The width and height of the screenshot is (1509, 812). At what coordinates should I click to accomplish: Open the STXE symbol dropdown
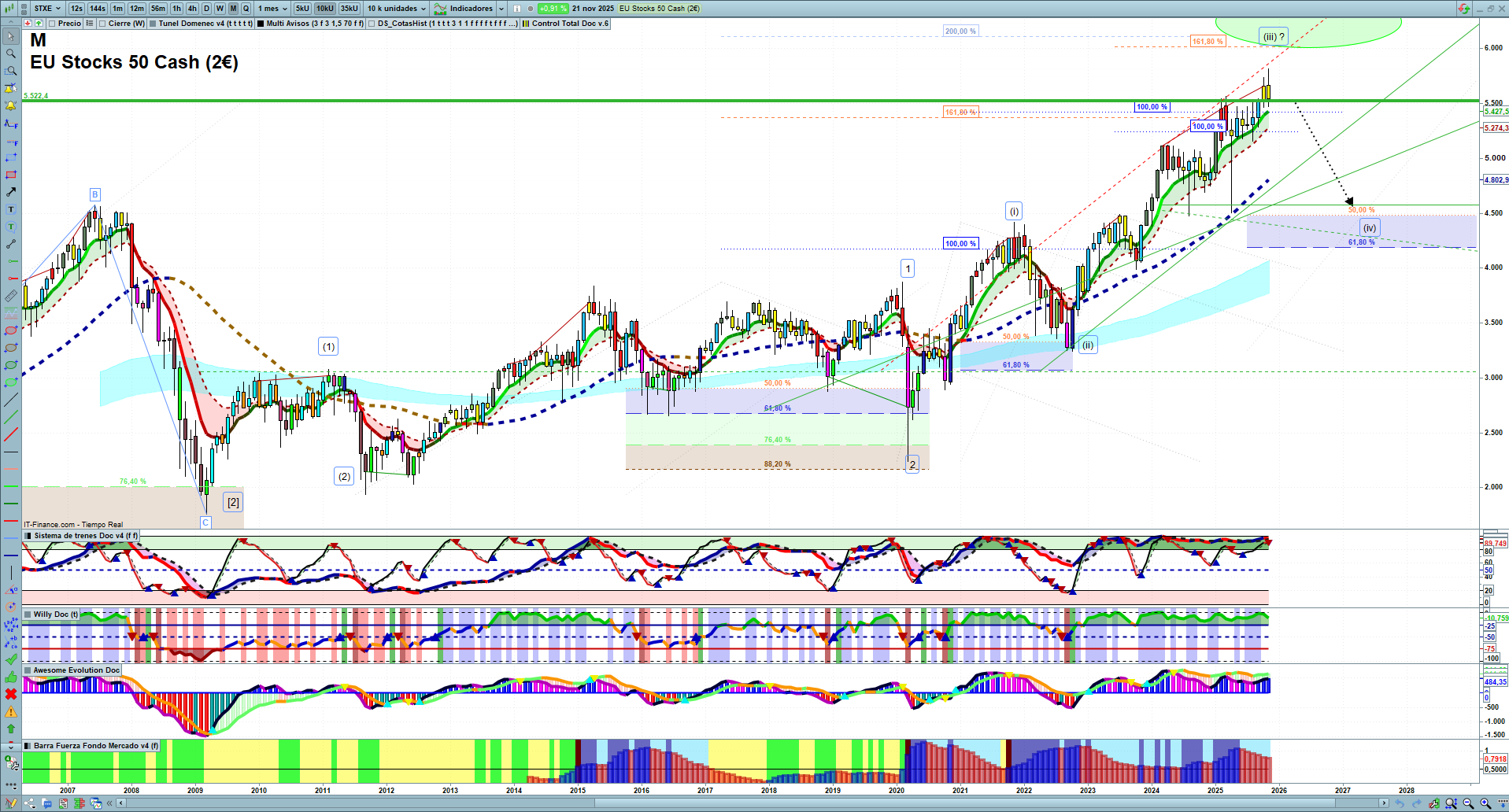click(47, 9)
